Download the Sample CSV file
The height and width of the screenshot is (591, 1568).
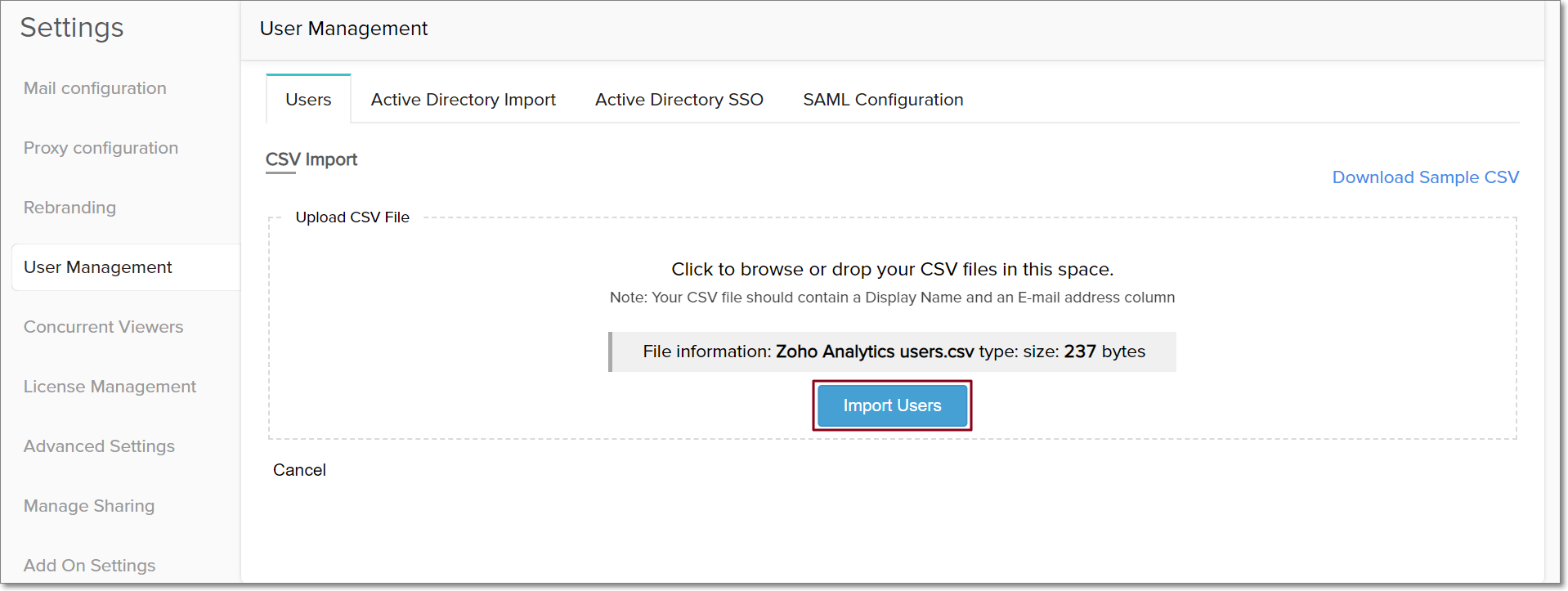1425,177
